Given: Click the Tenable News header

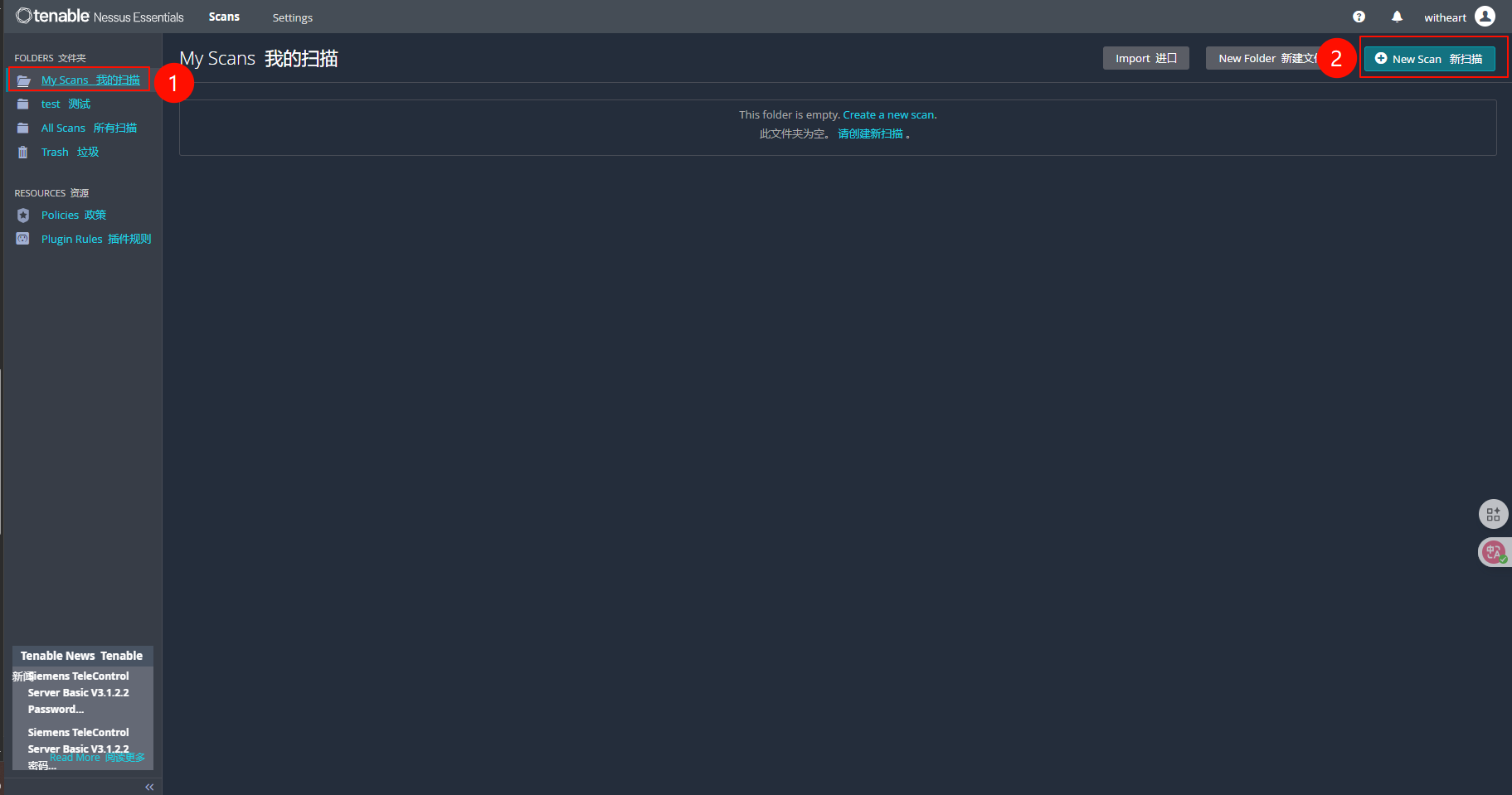Looking at the screenshot, I should coord(82,656).
